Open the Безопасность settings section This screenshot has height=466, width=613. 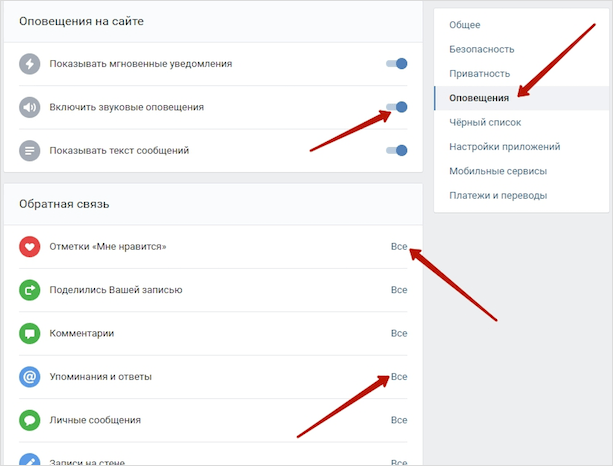522,49
